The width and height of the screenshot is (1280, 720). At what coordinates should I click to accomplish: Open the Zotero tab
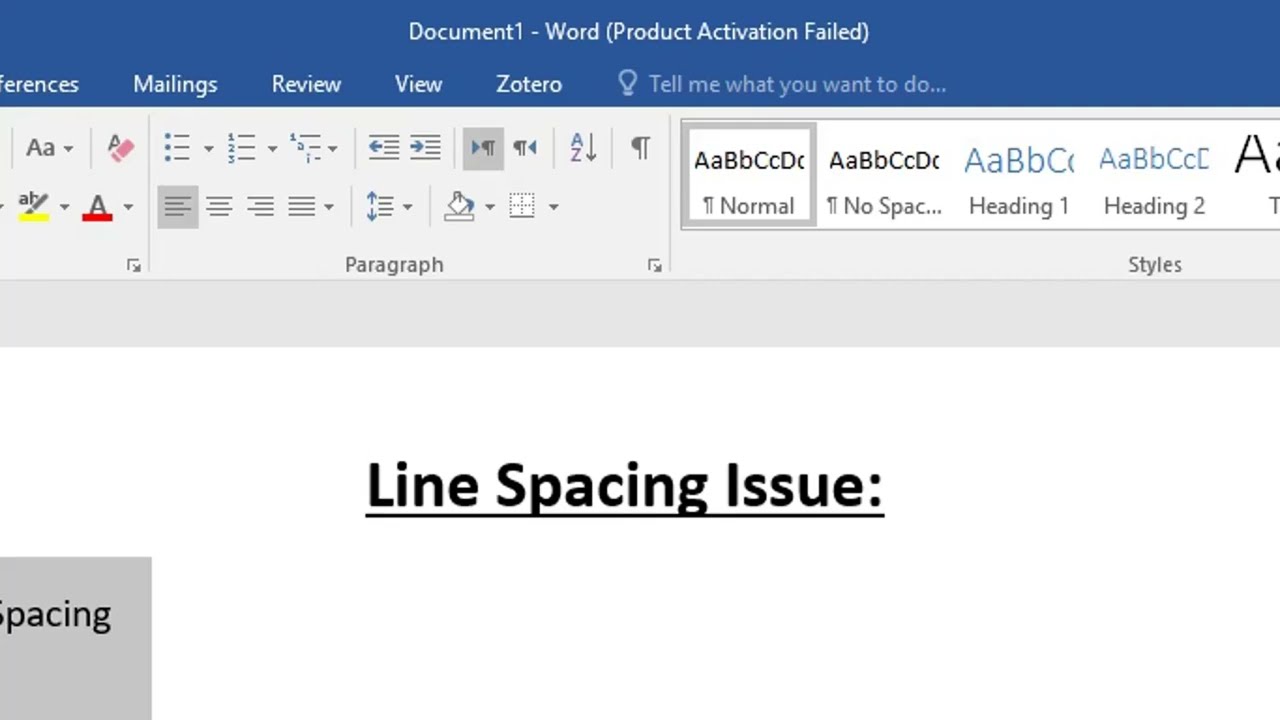coord(529,84)
